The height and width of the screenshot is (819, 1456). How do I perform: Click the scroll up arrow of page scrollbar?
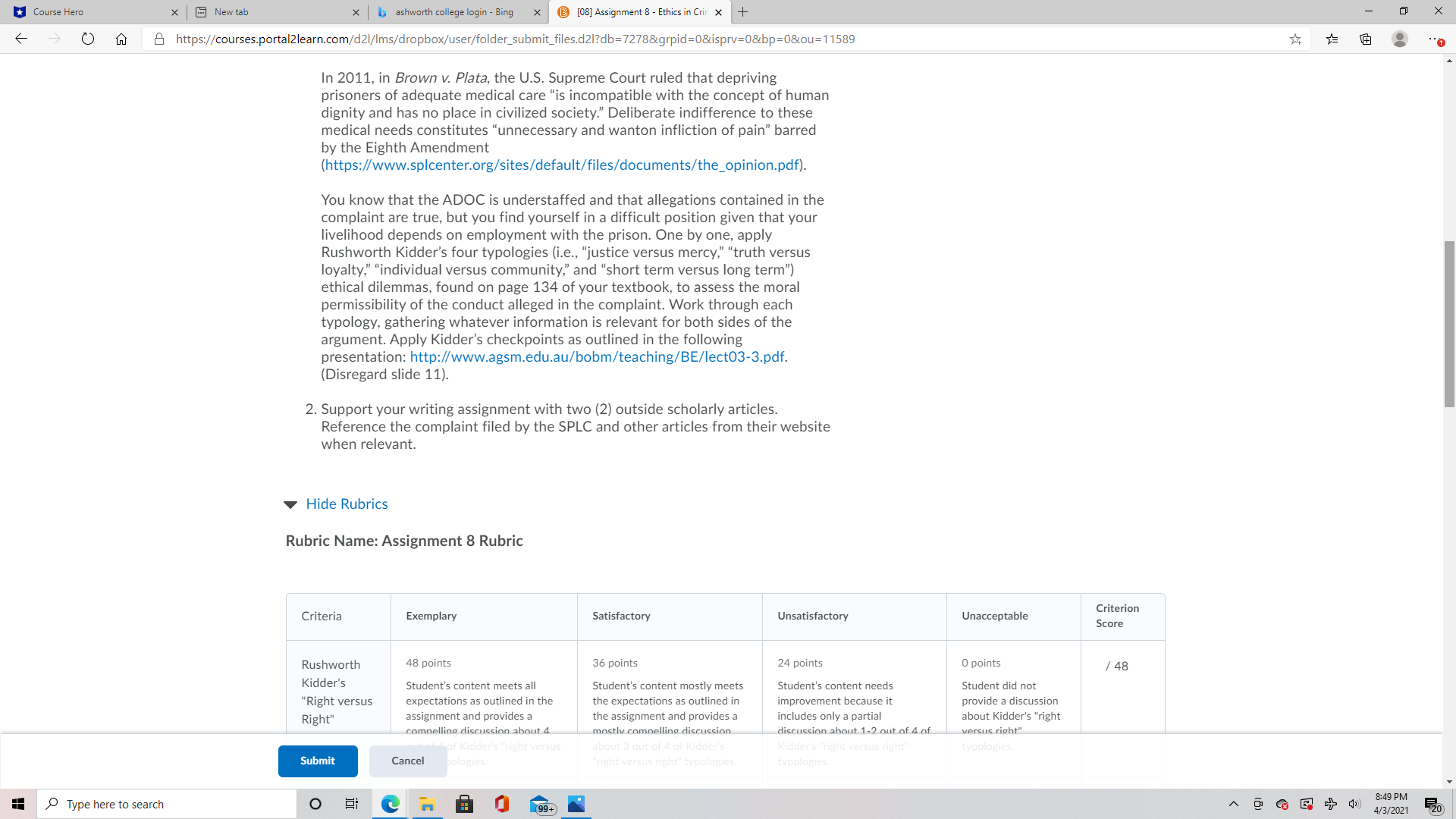click(1449, 61)
